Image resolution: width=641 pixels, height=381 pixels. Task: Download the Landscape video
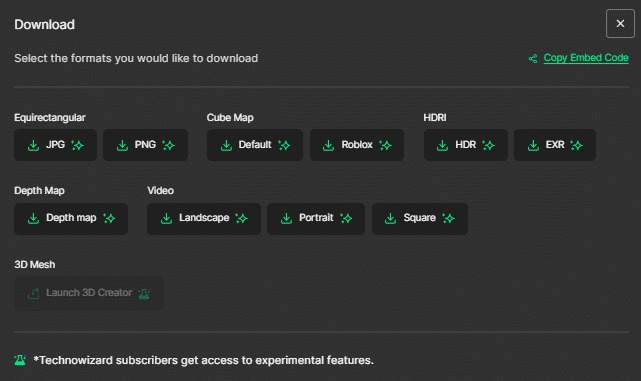click(204, 219)
